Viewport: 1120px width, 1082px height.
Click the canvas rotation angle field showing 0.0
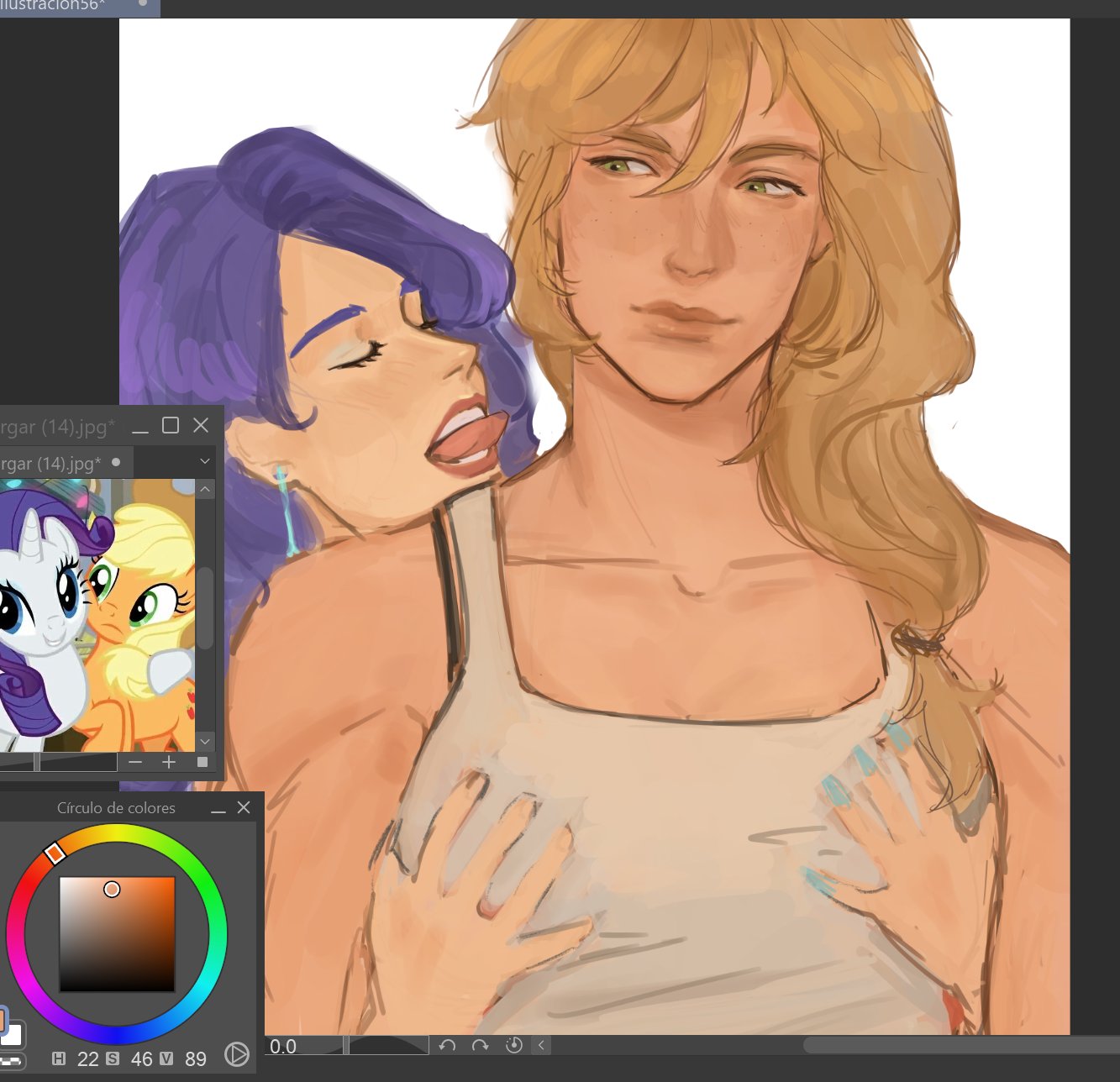pos(284,1046)
